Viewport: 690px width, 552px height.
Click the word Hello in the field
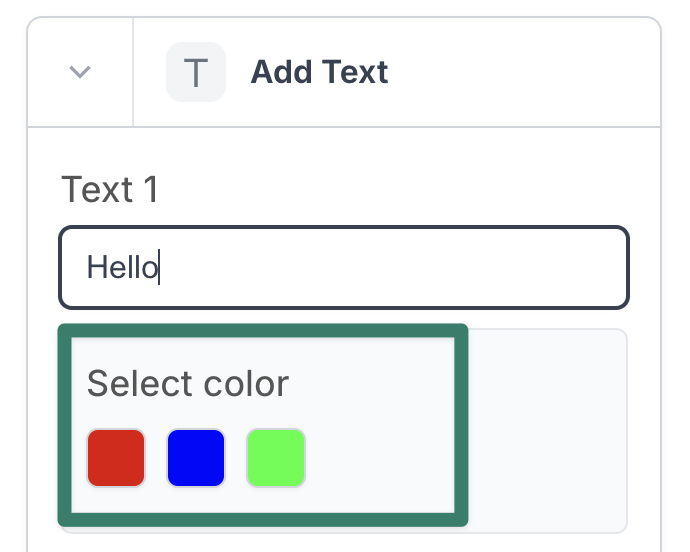point(122,267)
